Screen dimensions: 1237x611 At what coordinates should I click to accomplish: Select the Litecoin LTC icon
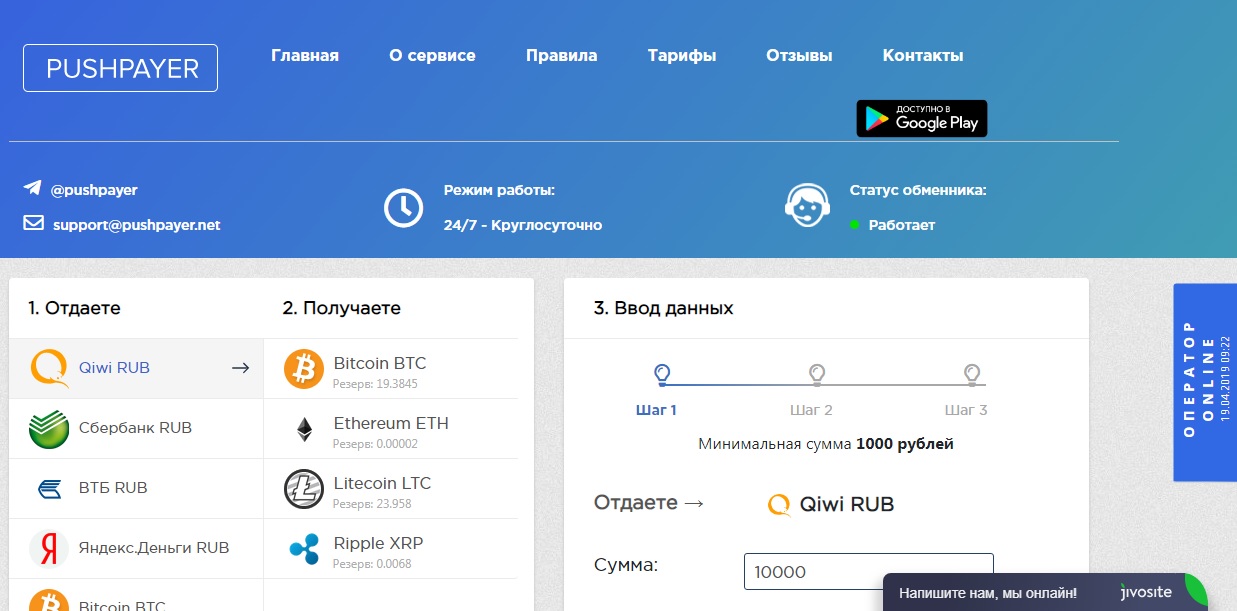pyautogui.click(x=304, y=489)
